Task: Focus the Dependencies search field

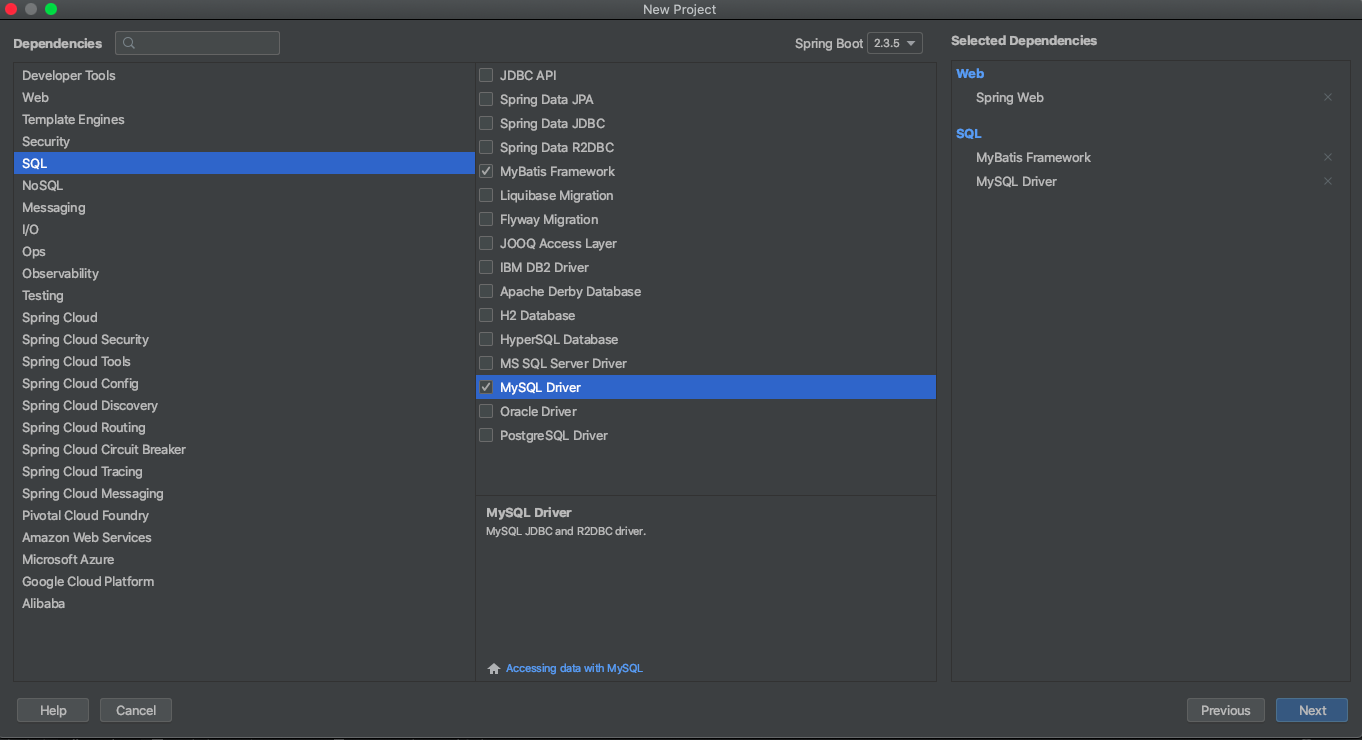Action: click(x=197, y=43)
